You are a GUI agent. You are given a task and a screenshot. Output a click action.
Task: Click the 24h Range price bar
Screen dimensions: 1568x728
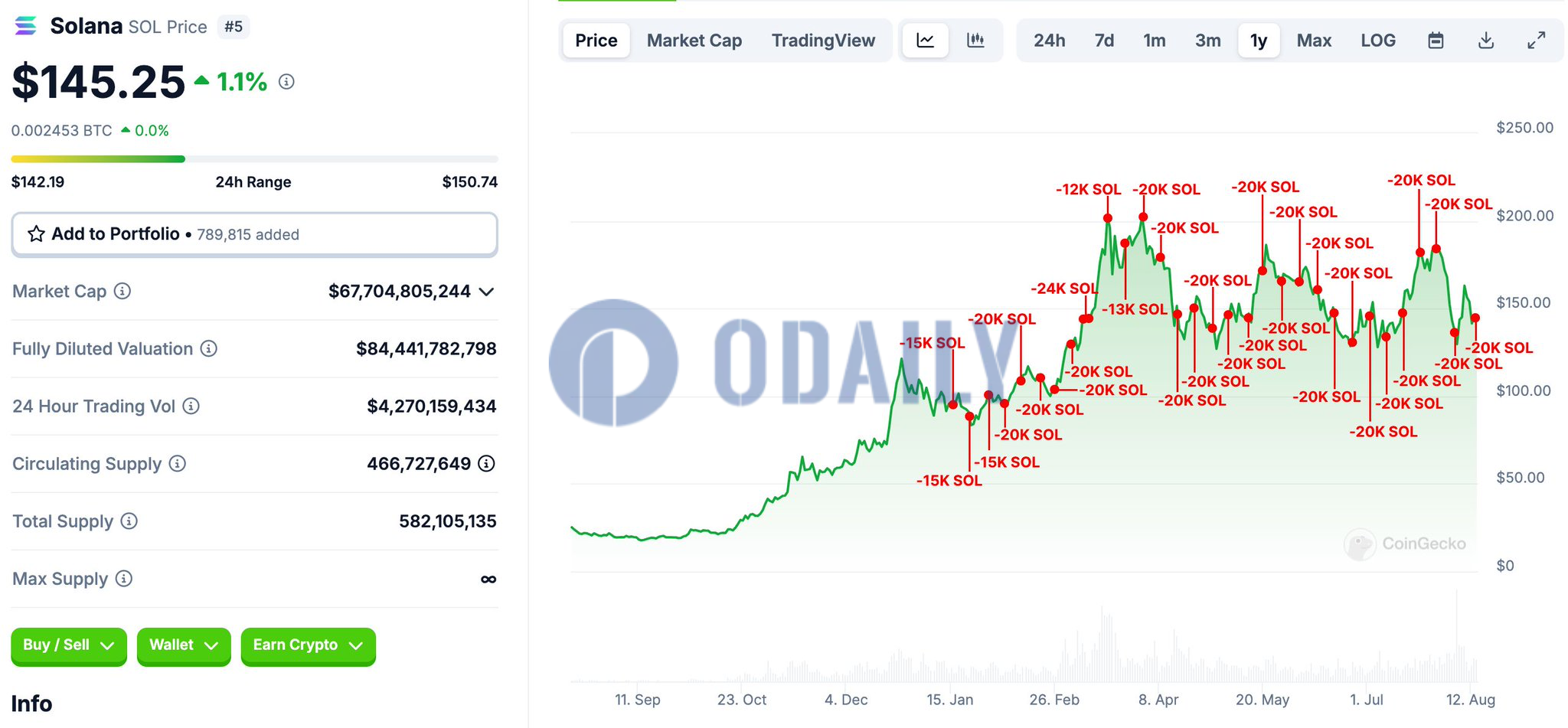254,159
